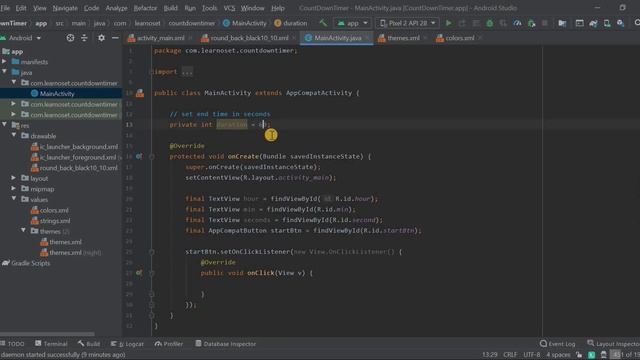
Task: Click the Attach Debugger icon in toolbar
Action: pyautogui.click(x=531, y=23)
